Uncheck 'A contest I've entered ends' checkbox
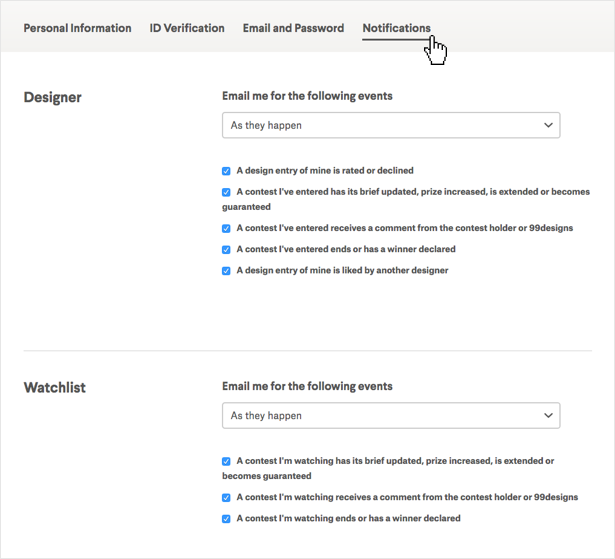Viewport: 615px width, 559px height. coord(227,250)
